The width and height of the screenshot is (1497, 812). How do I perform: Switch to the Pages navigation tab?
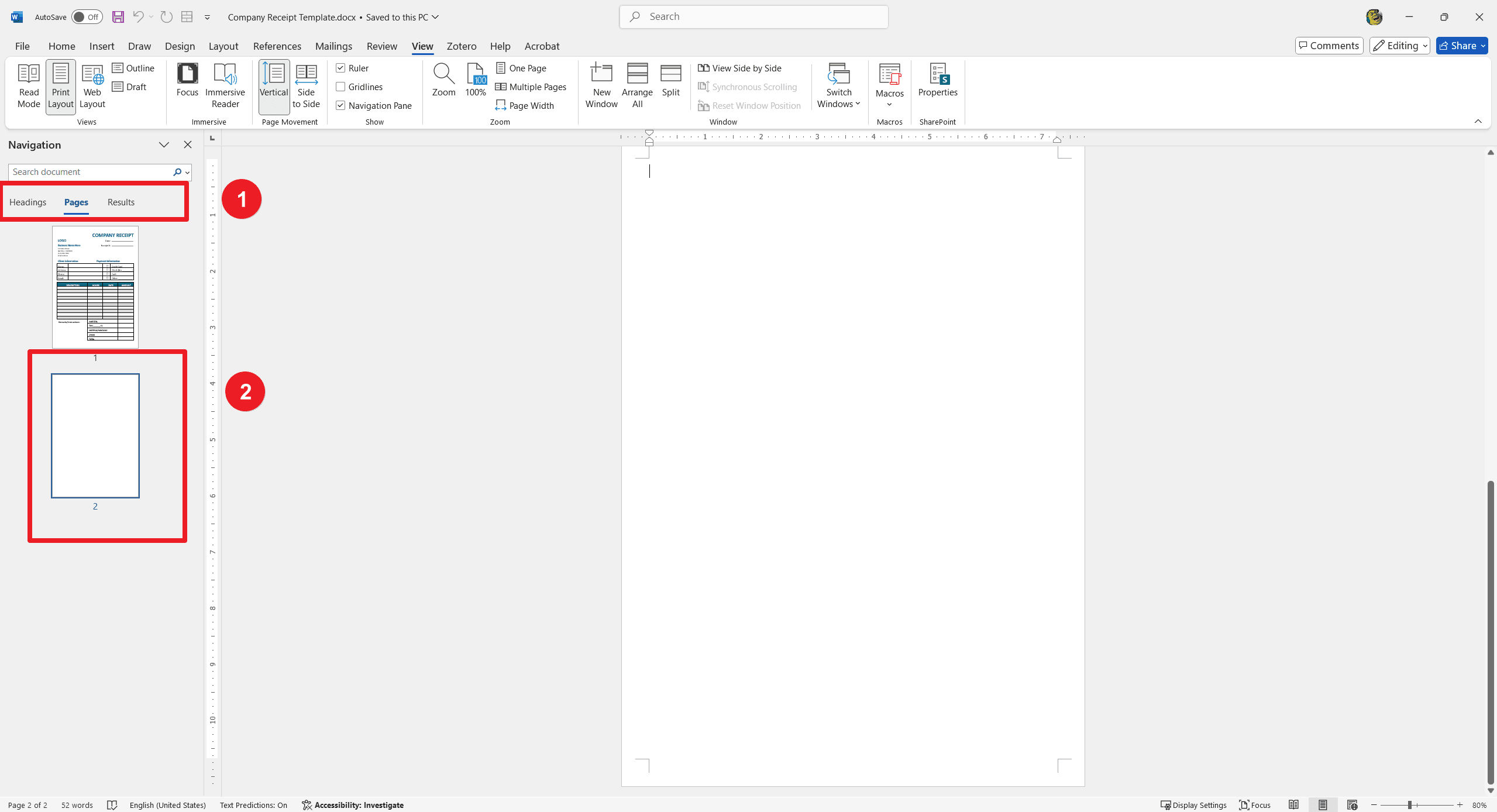point(76,202)
